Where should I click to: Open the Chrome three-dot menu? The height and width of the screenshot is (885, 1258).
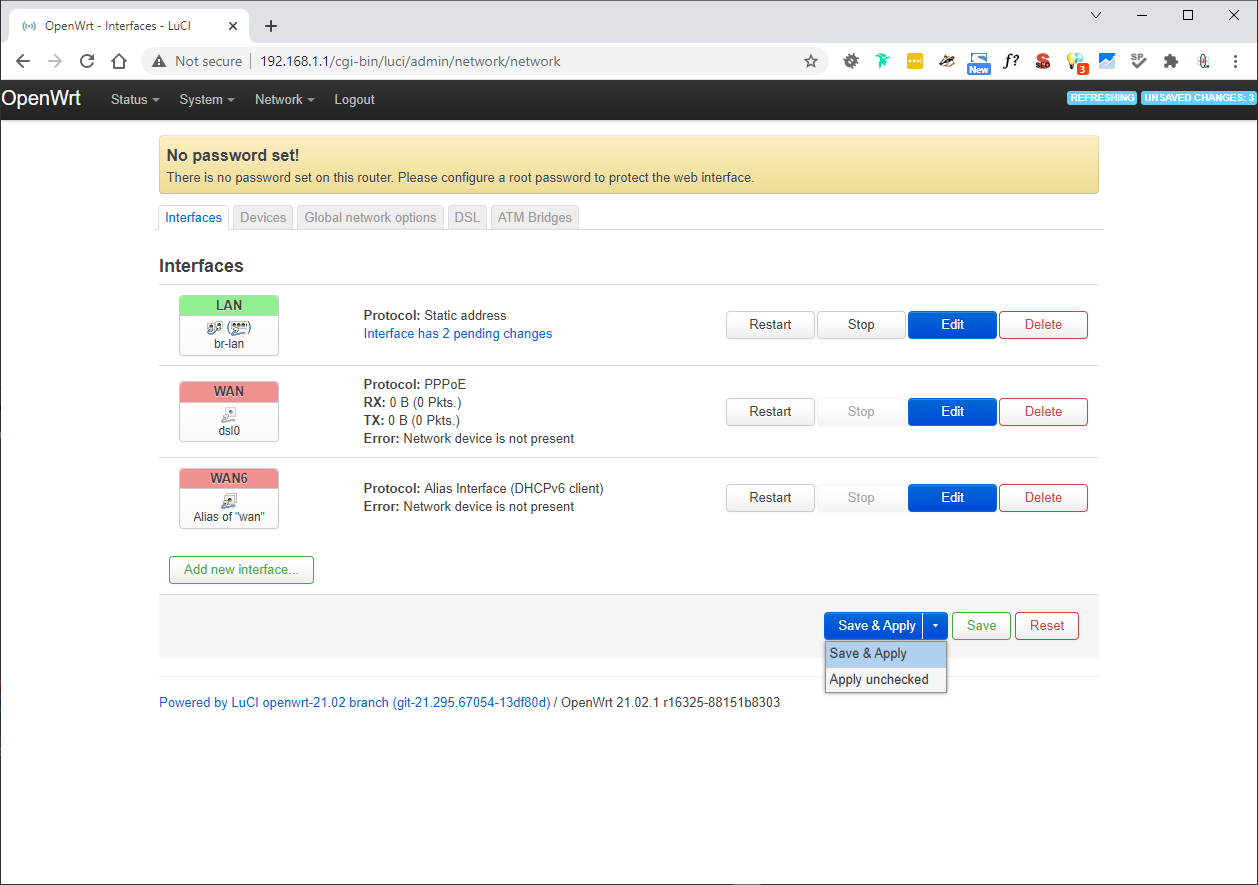click(1235, 61)
